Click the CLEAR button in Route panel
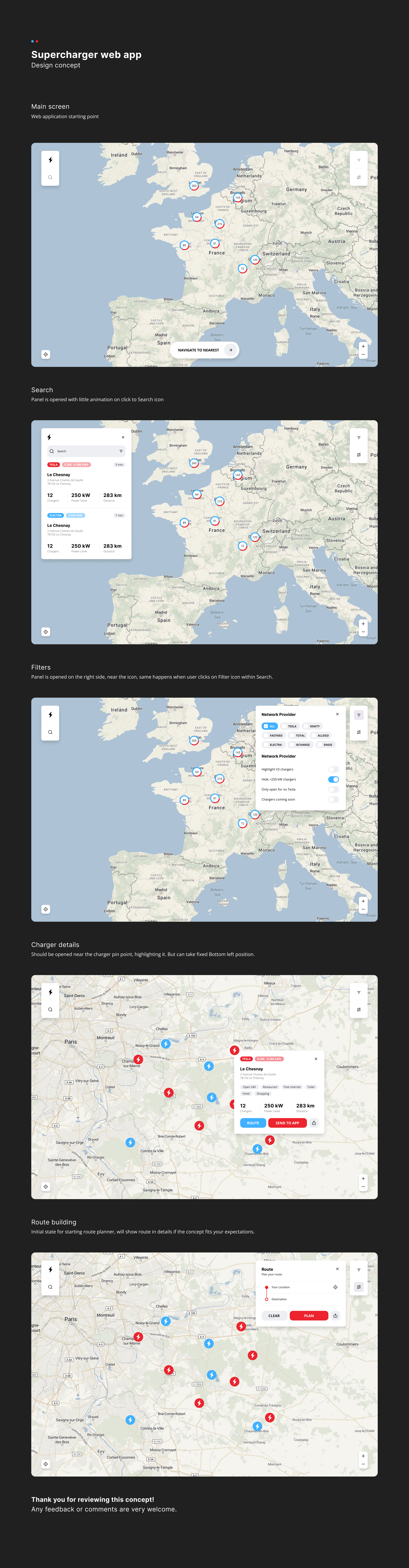The height and width of the screenshot is (1568, 409). [274, 1315]
